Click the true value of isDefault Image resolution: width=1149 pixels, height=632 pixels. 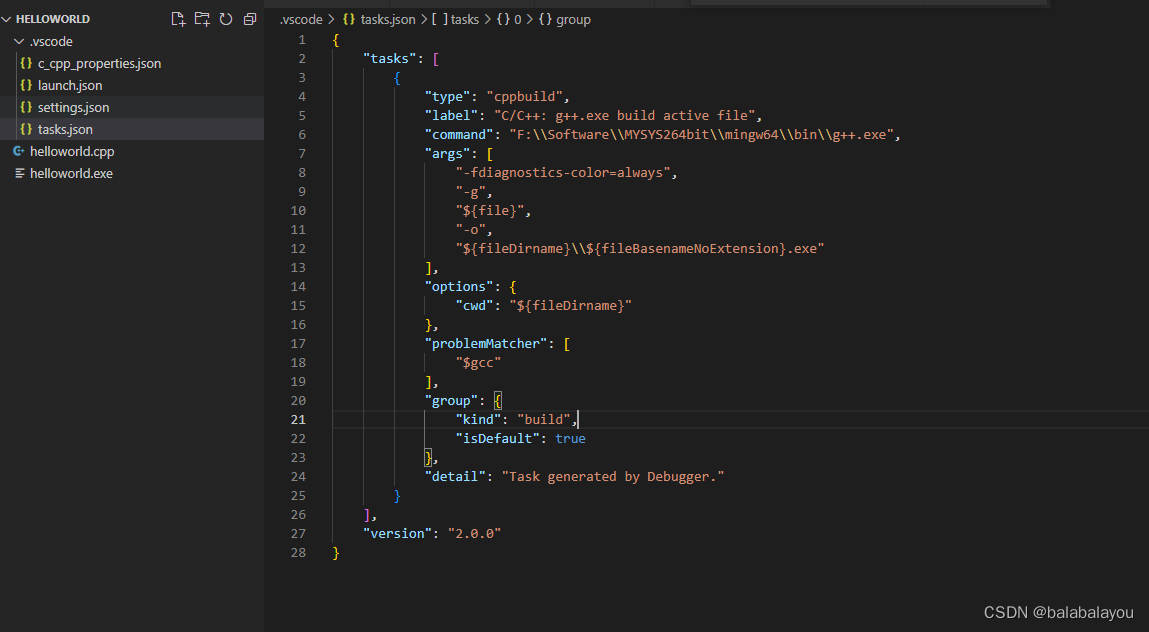570,438
